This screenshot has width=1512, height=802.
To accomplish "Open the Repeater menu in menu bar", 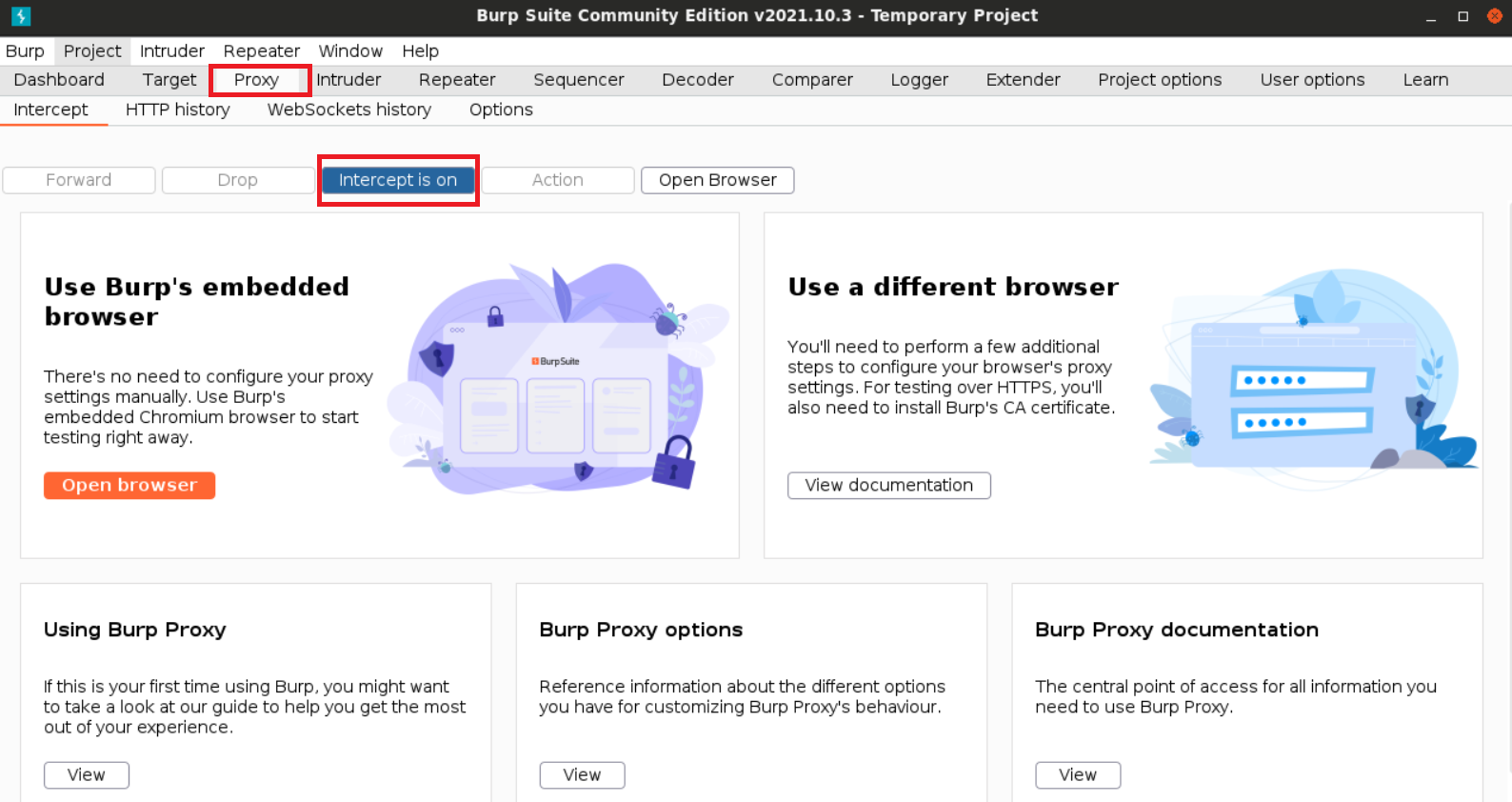I will pyautogui.click(x=262, y=51).
